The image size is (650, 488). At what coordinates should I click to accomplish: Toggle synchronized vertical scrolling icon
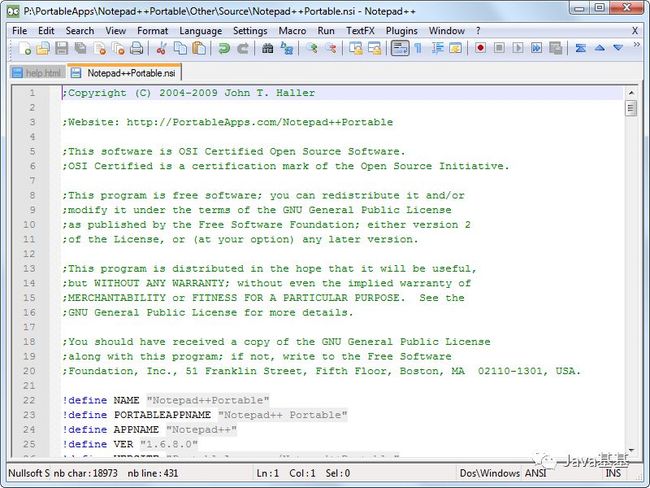355,49
